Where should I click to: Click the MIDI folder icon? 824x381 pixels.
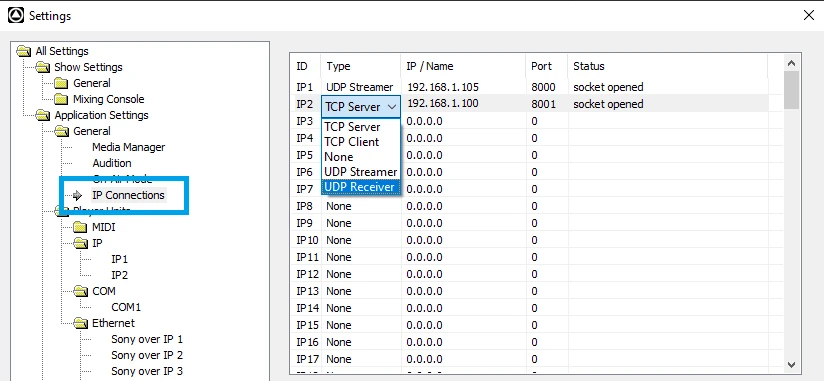(80, 227)
